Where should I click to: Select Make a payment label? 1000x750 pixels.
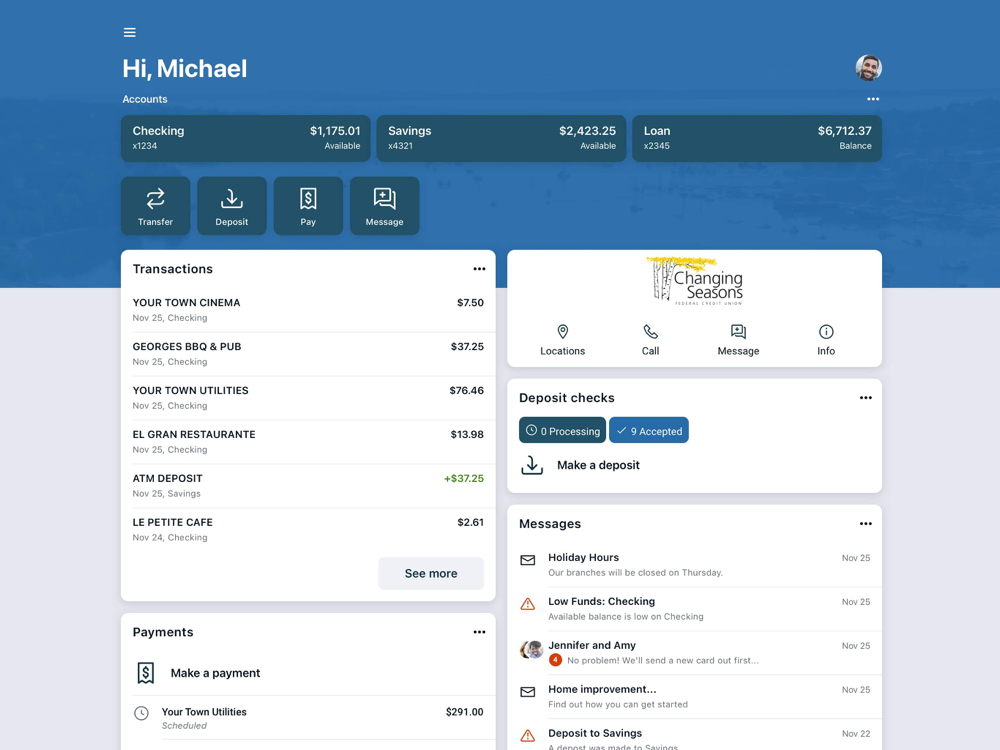click(x=216, y=673)
